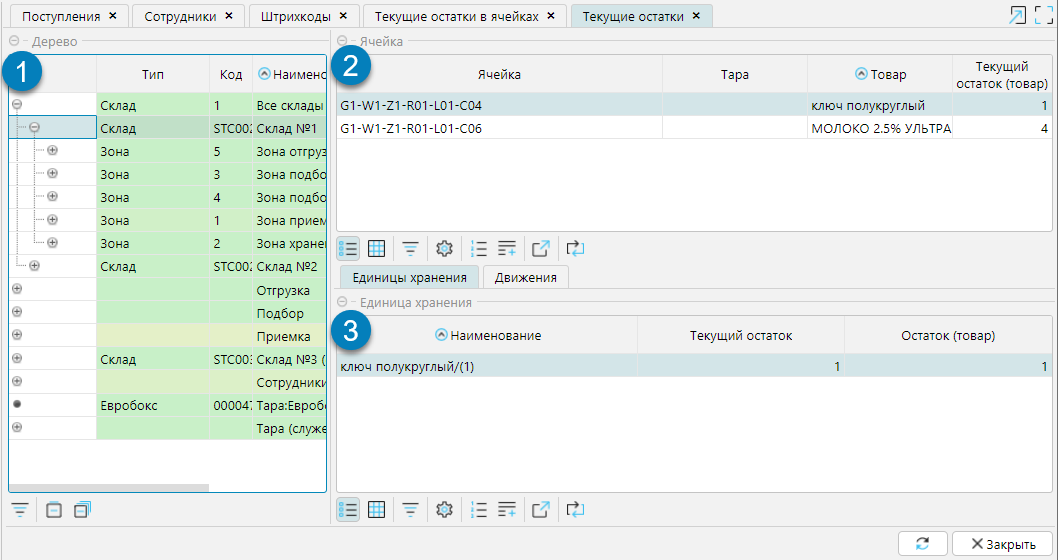Select the ключ полукруглый/(1) row
1058x560 pixels.
click(694, 366)
